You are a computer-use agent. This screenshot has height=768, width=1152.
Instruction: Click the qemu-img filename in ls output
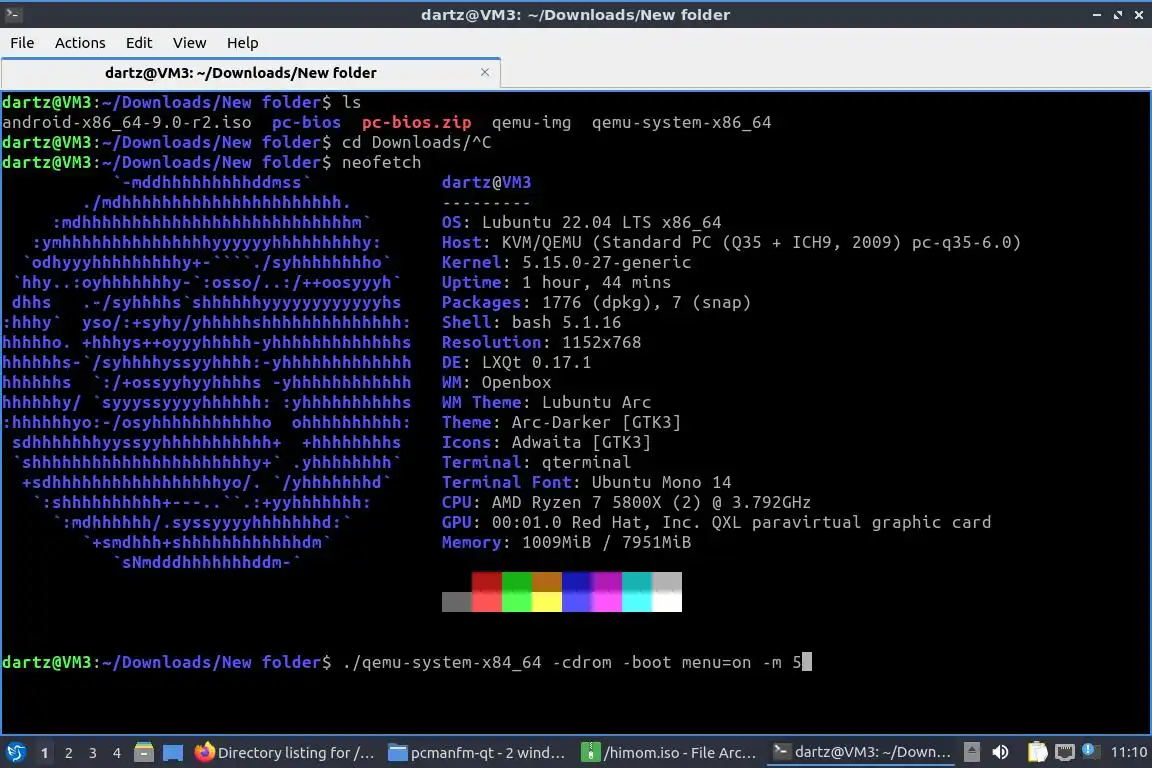(531, 122)
